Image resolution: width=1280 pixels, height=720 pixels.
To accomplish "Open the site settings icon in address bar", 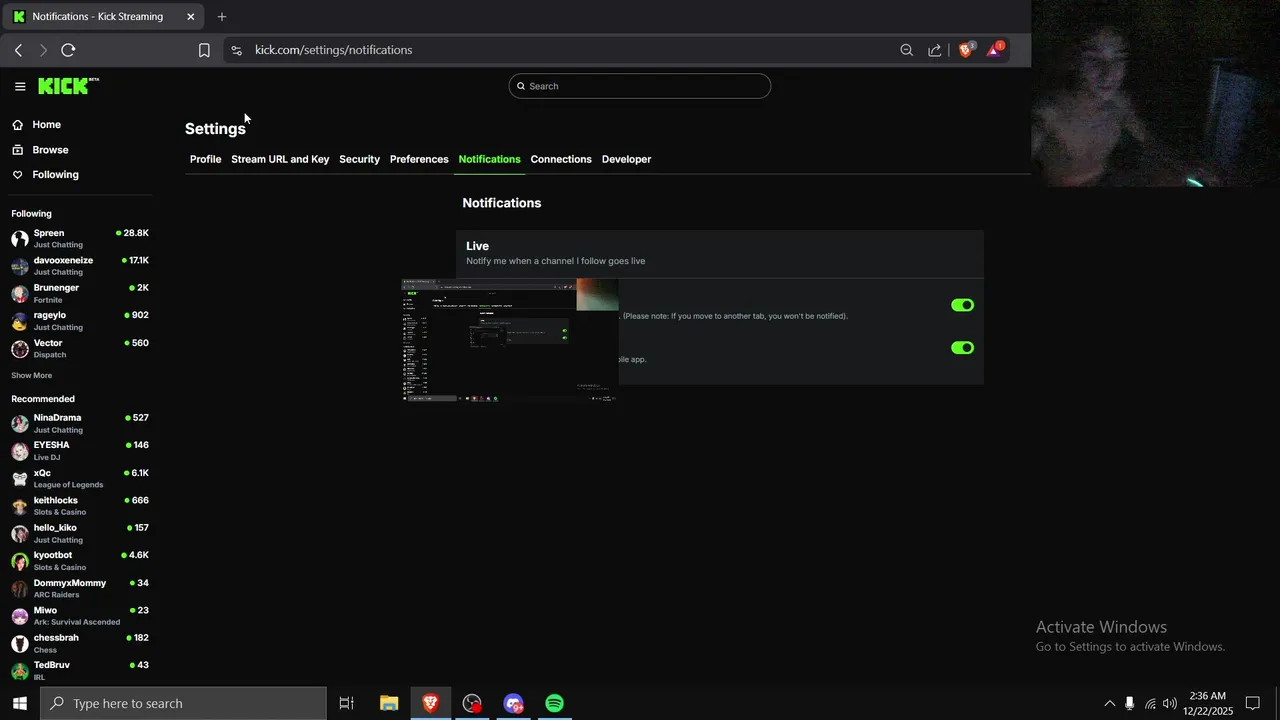I will click(x=236, y=50).
